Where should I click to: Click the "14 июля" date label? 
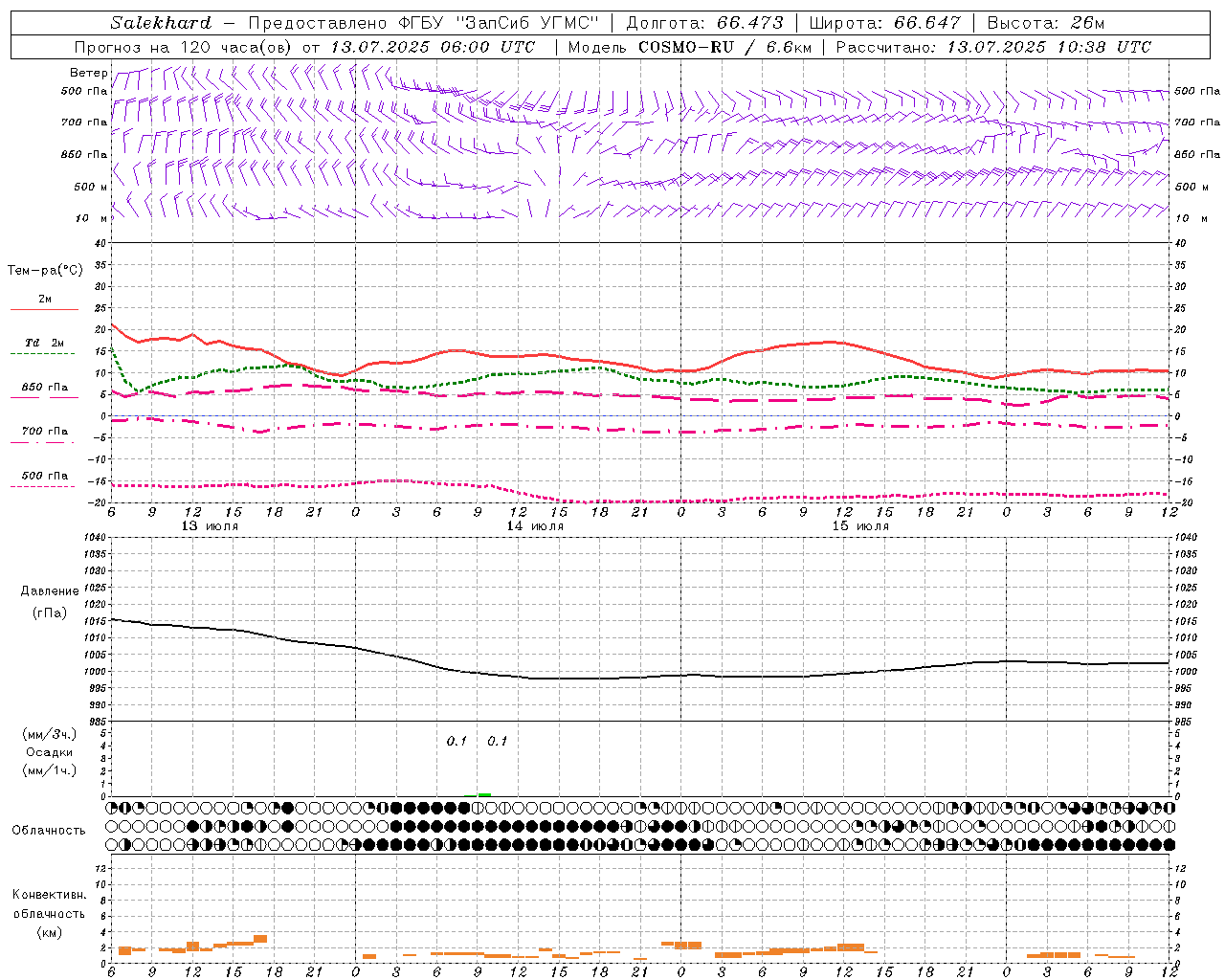(x=535, y=526)
